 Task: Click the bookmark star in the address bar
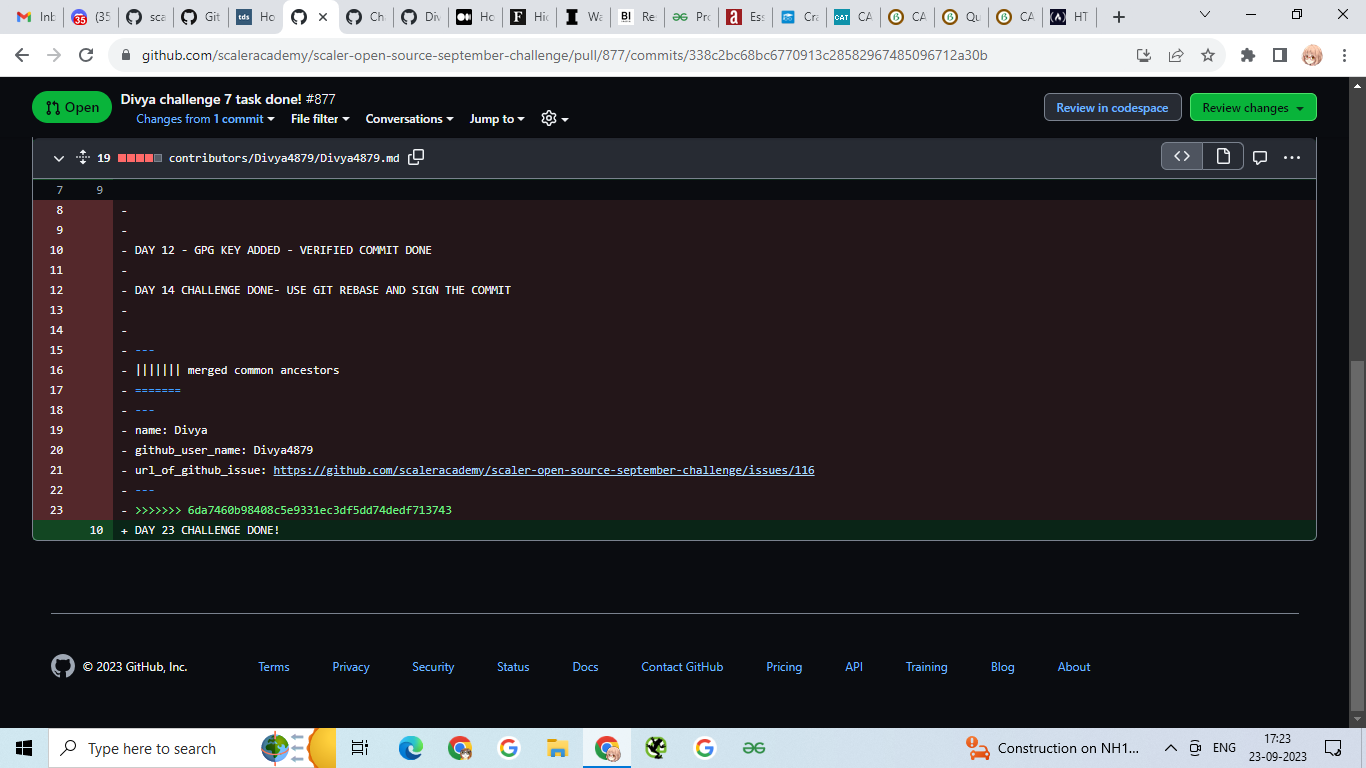[x=1208, y=56]
